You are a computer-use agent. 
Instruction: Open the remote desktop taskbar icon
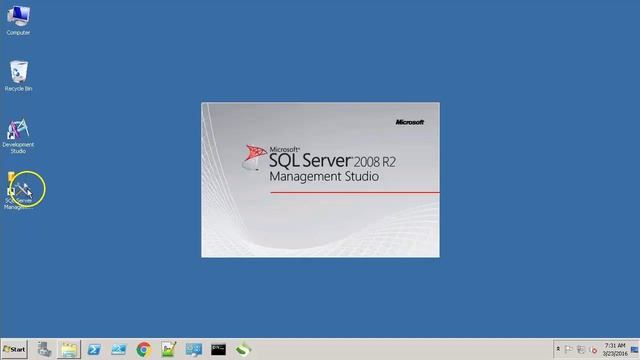193,349
